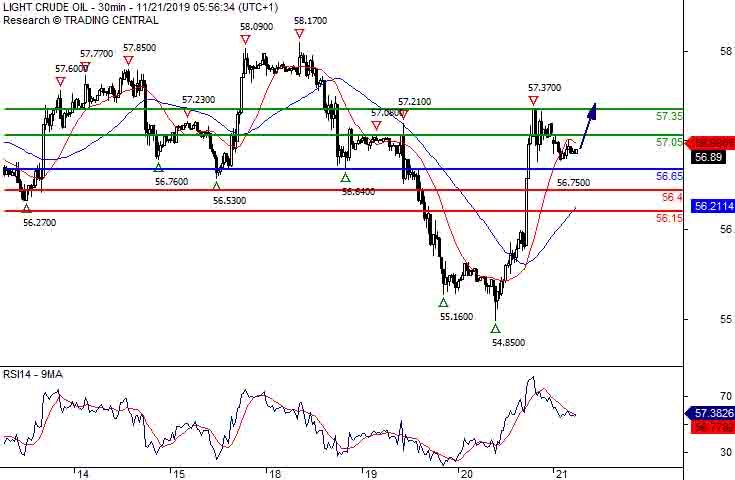The image size is (735, 480).
Task: Click the blue 57.3826 RSI value tag
Action: [710, 413]
